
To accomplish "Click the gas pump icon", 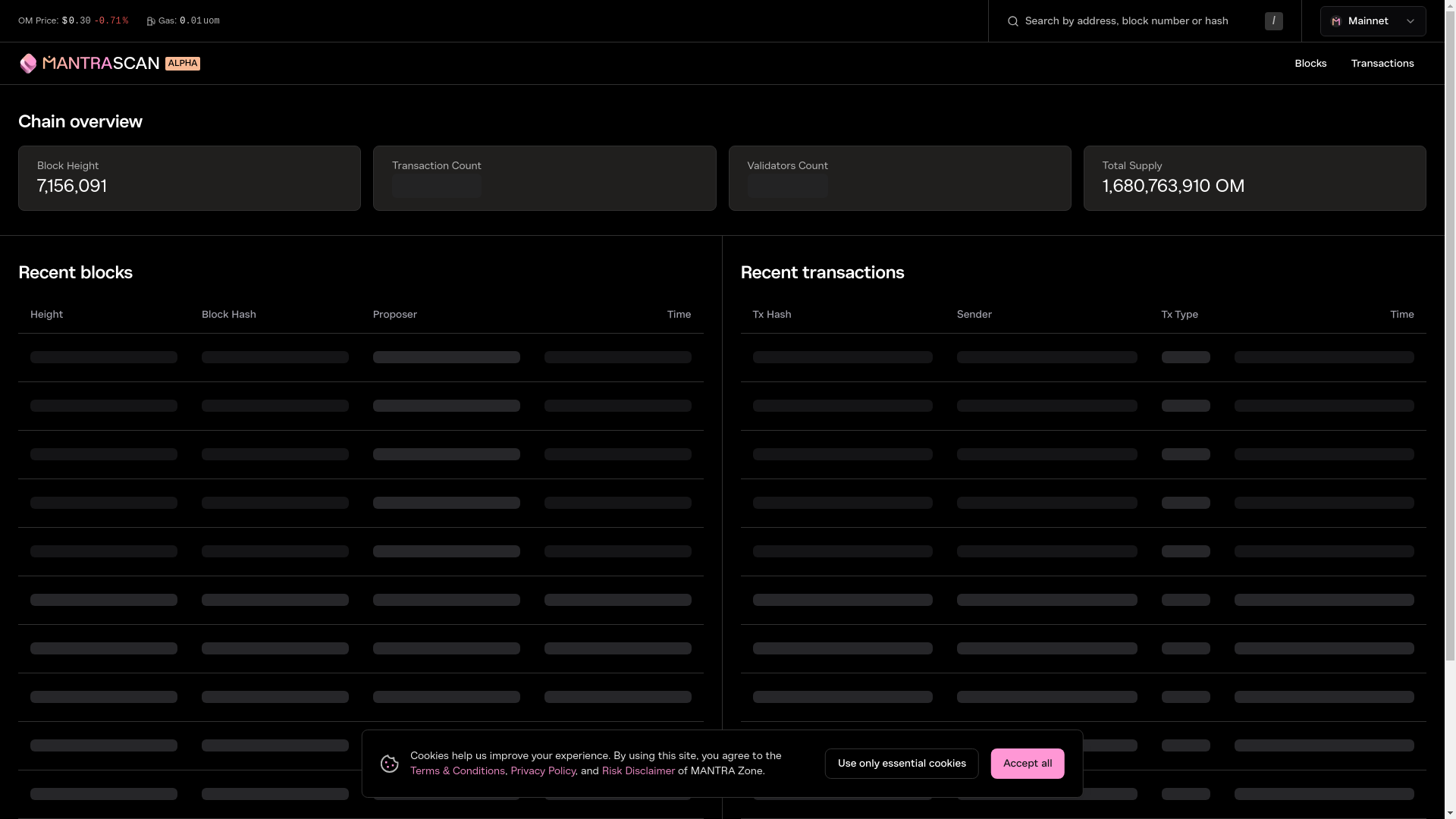I will (151, 21).
